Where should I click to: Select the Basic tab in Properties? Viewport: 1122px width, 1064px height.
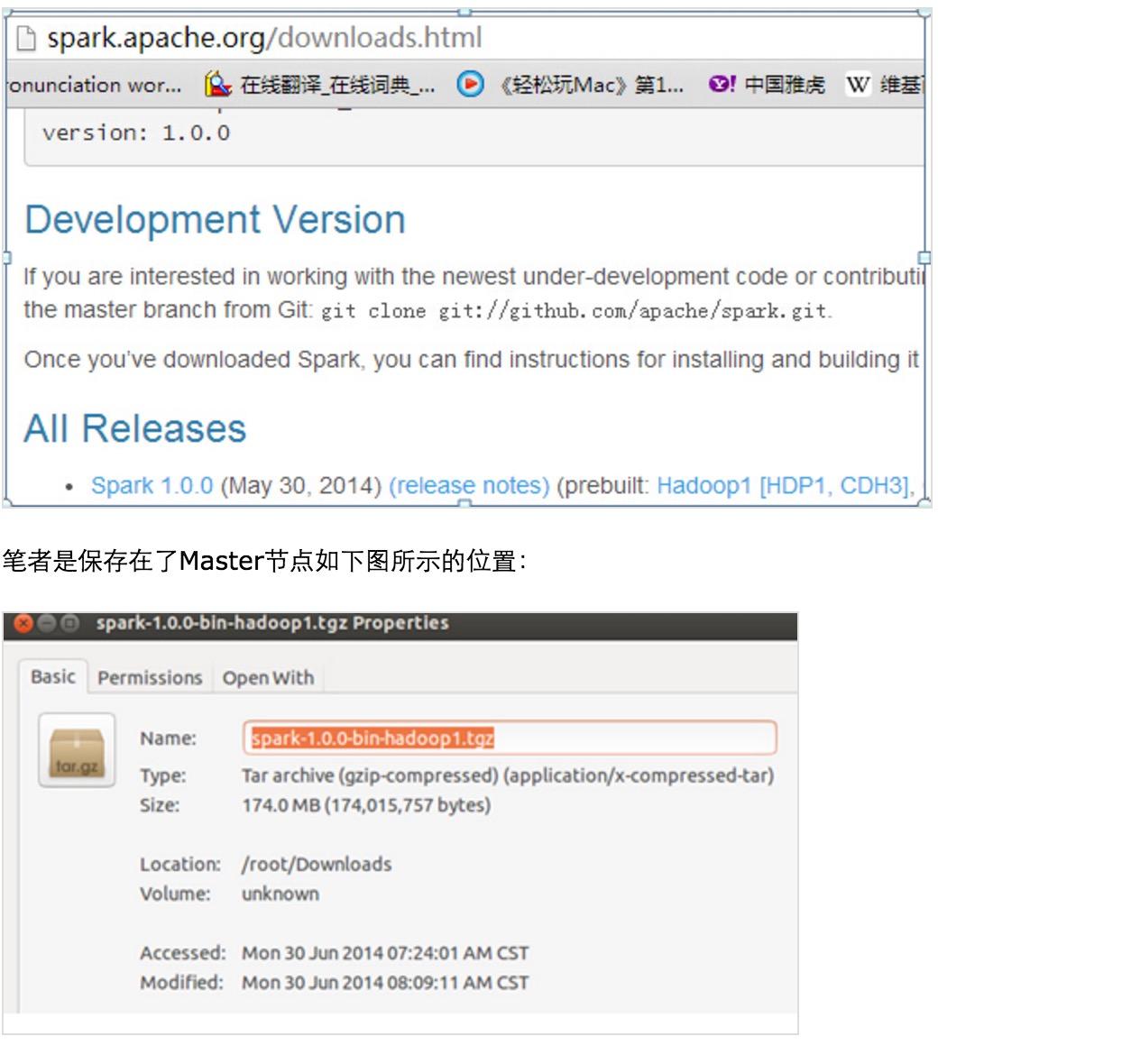point(53,676)
